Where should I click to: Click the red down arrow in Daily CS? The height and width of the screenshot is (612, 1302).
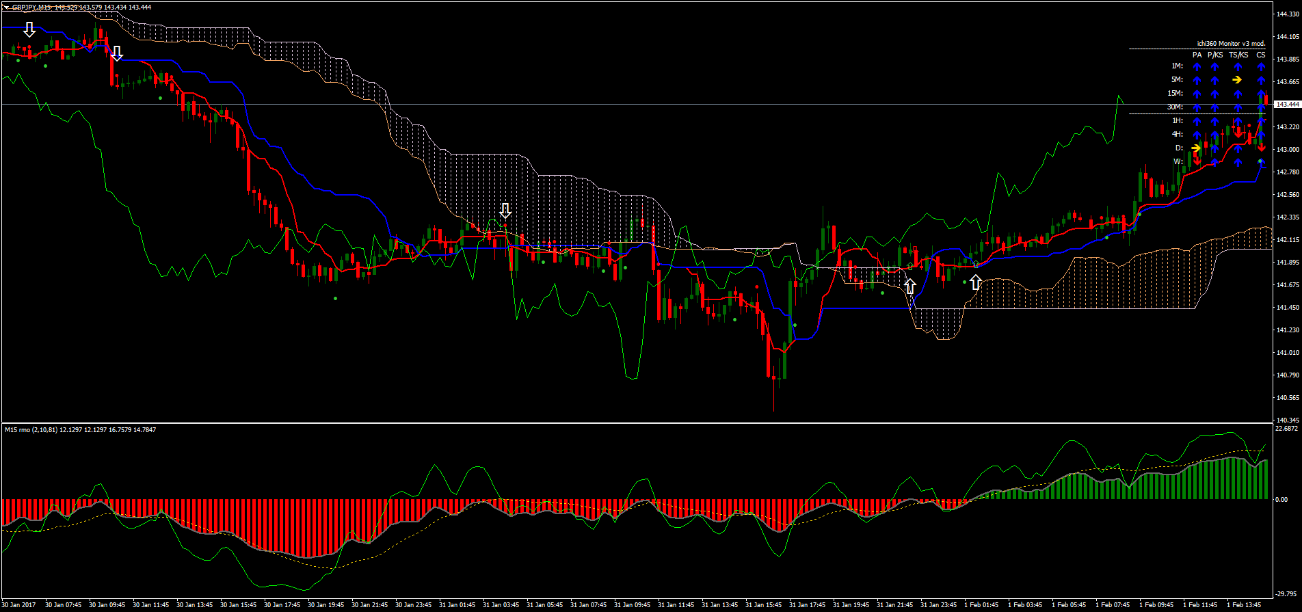pos(1261,147)
